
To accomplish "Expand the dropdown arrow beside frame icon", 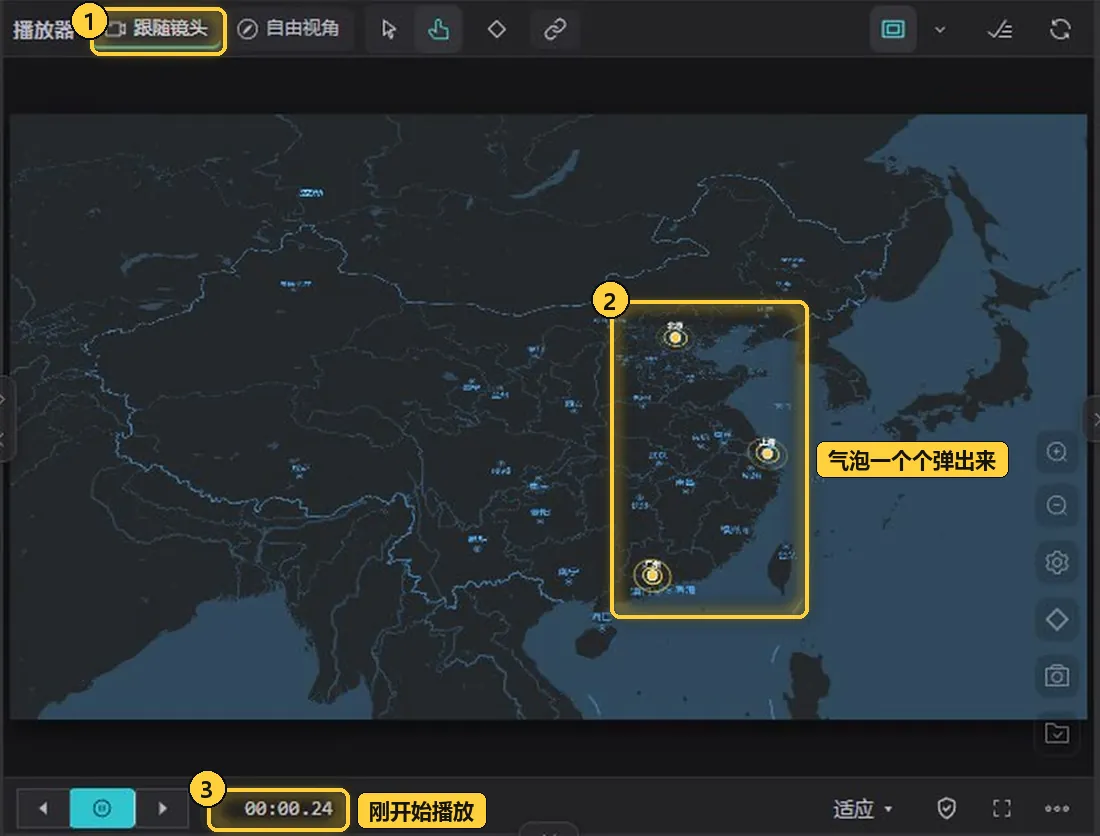I will (x=940, y=29).
